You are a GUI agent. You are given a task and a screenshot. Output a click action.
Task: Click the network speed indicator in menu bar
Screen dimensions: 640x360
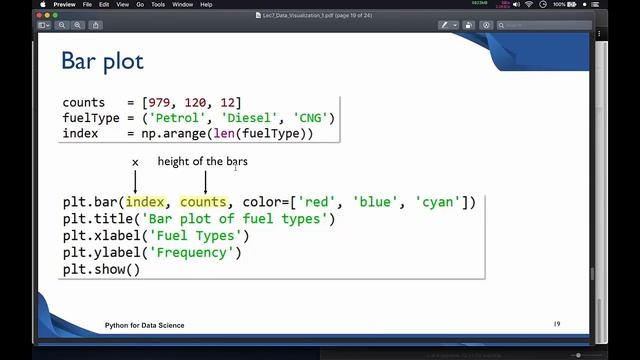tap(503, 4)
